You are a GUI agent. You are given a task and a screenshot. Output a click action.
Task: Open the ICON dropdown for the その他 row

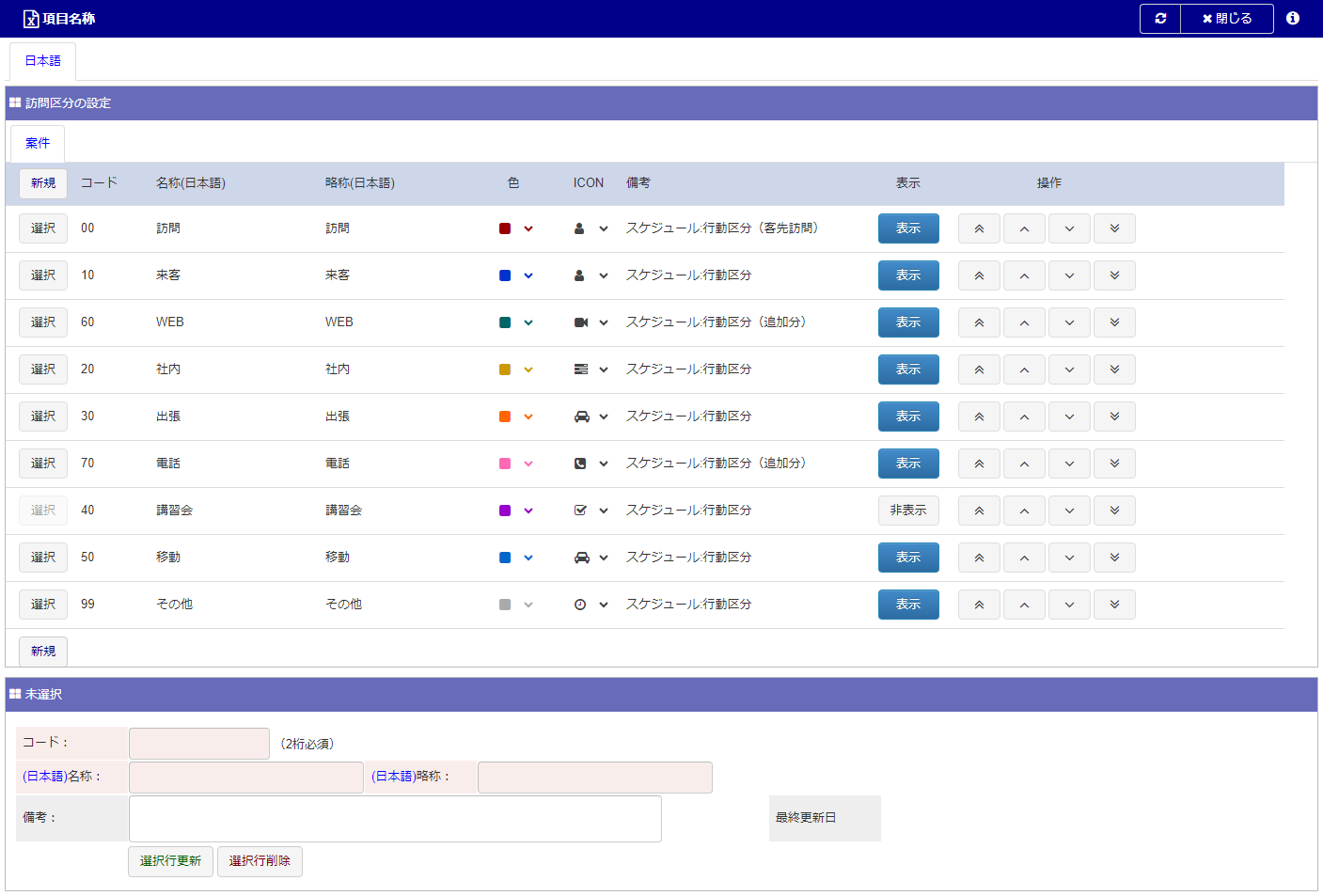603,605
